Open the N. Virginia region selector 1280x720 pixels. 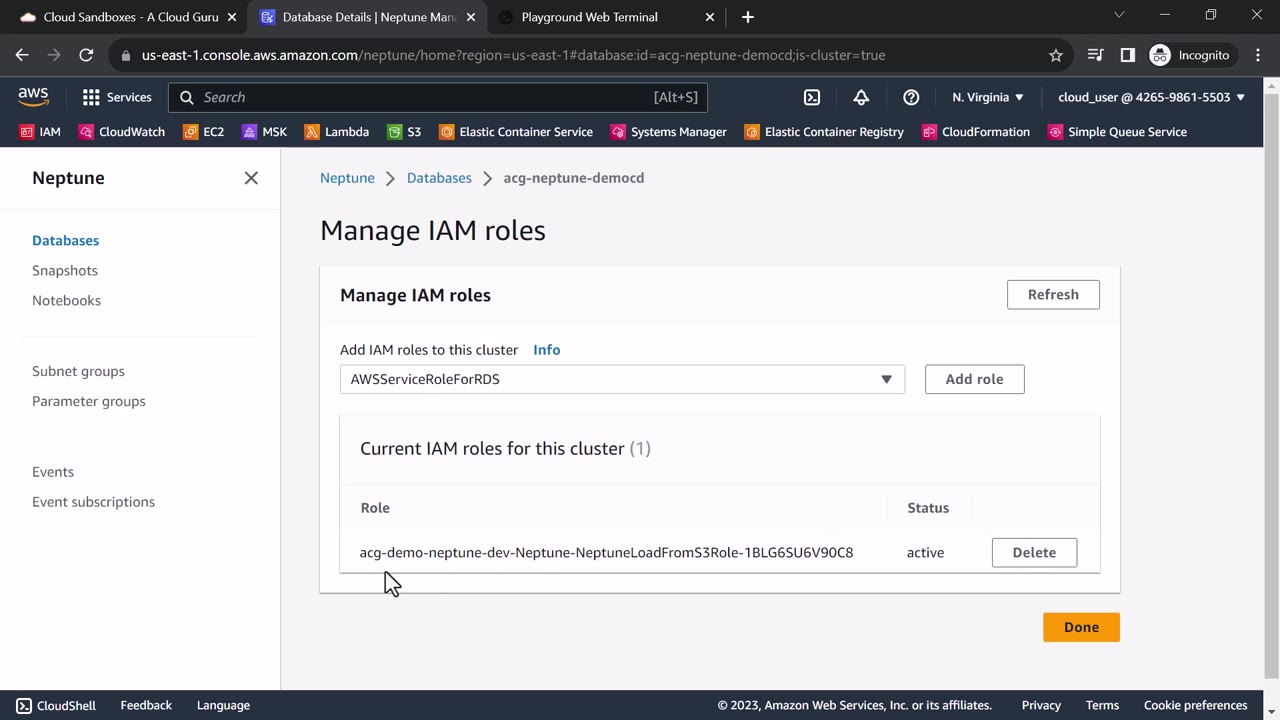[988, 97]
